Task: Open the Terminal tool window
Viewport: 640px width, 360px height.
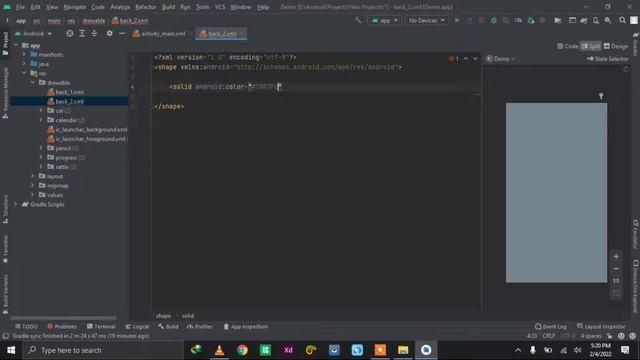Action: 101,327
